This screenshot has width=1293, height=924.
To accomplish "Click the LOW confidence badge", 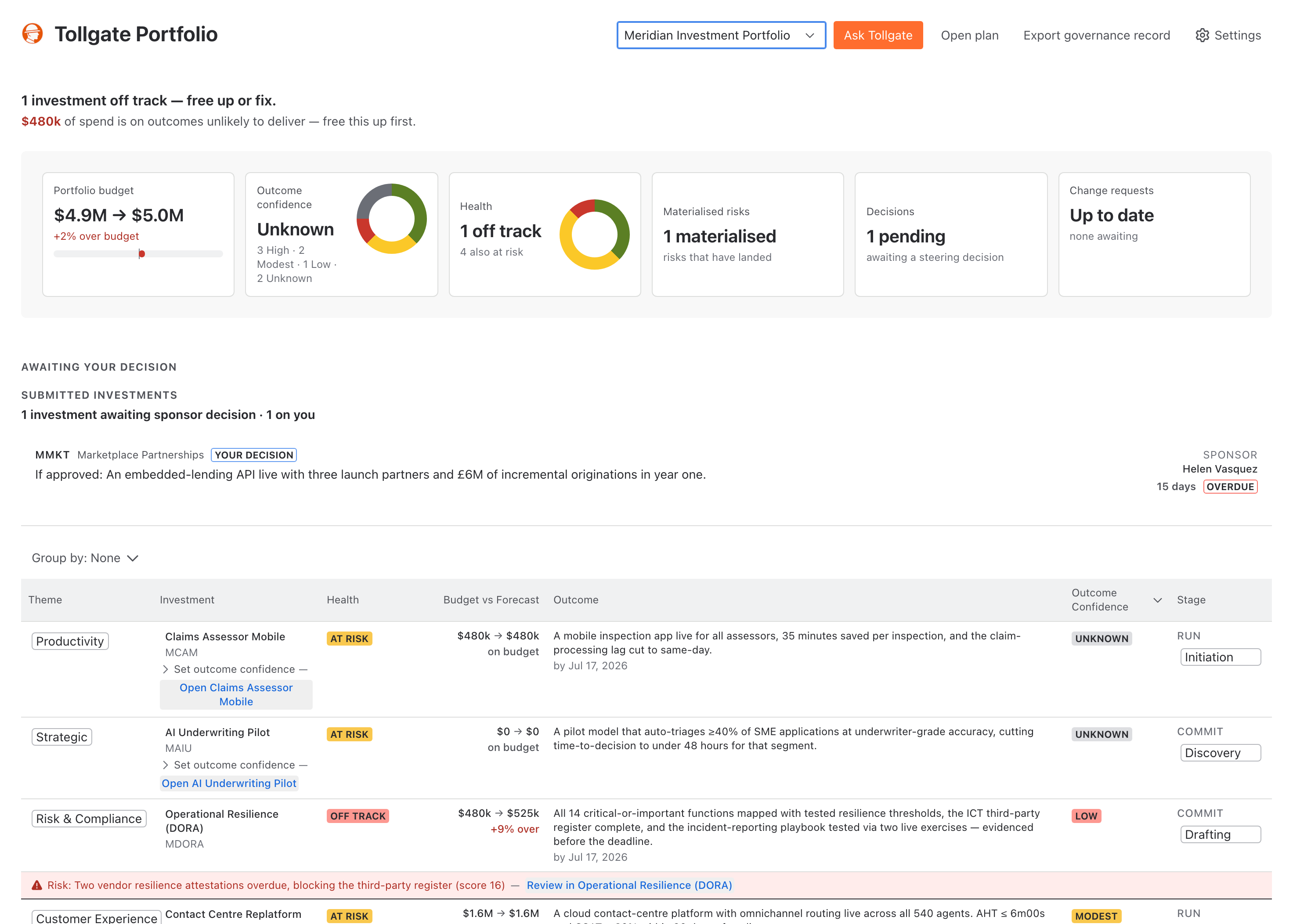I will tap(1086, 816).
